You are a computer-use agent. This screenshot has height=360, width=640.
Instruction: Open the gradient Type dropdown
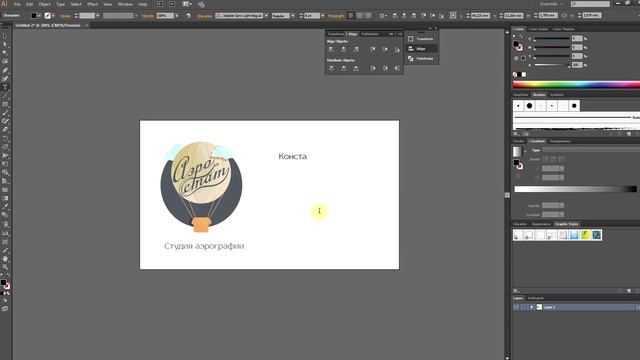click(591, 150)
